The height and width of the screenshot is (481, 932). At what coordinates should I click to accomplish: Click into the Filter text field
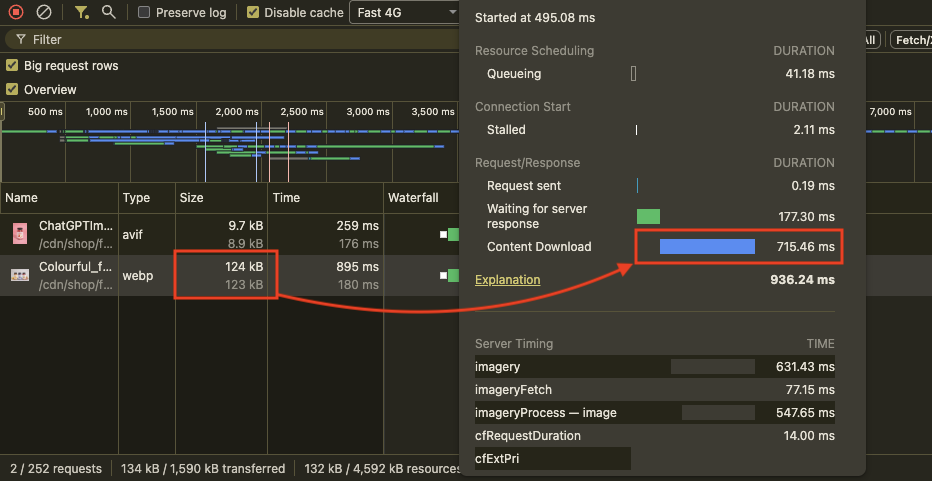200,40
